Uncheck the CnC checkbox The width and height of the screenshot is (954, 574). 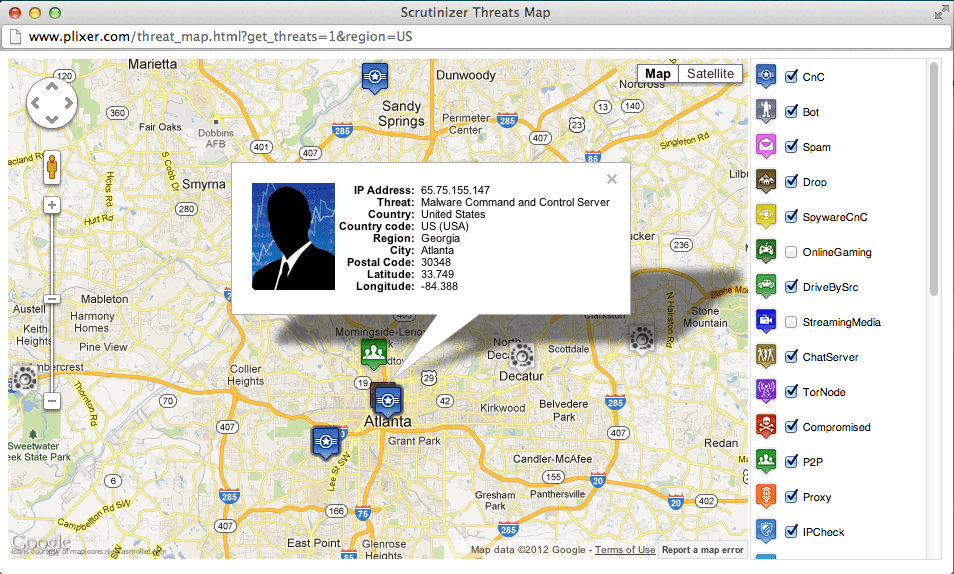click(x=792, y=76)
